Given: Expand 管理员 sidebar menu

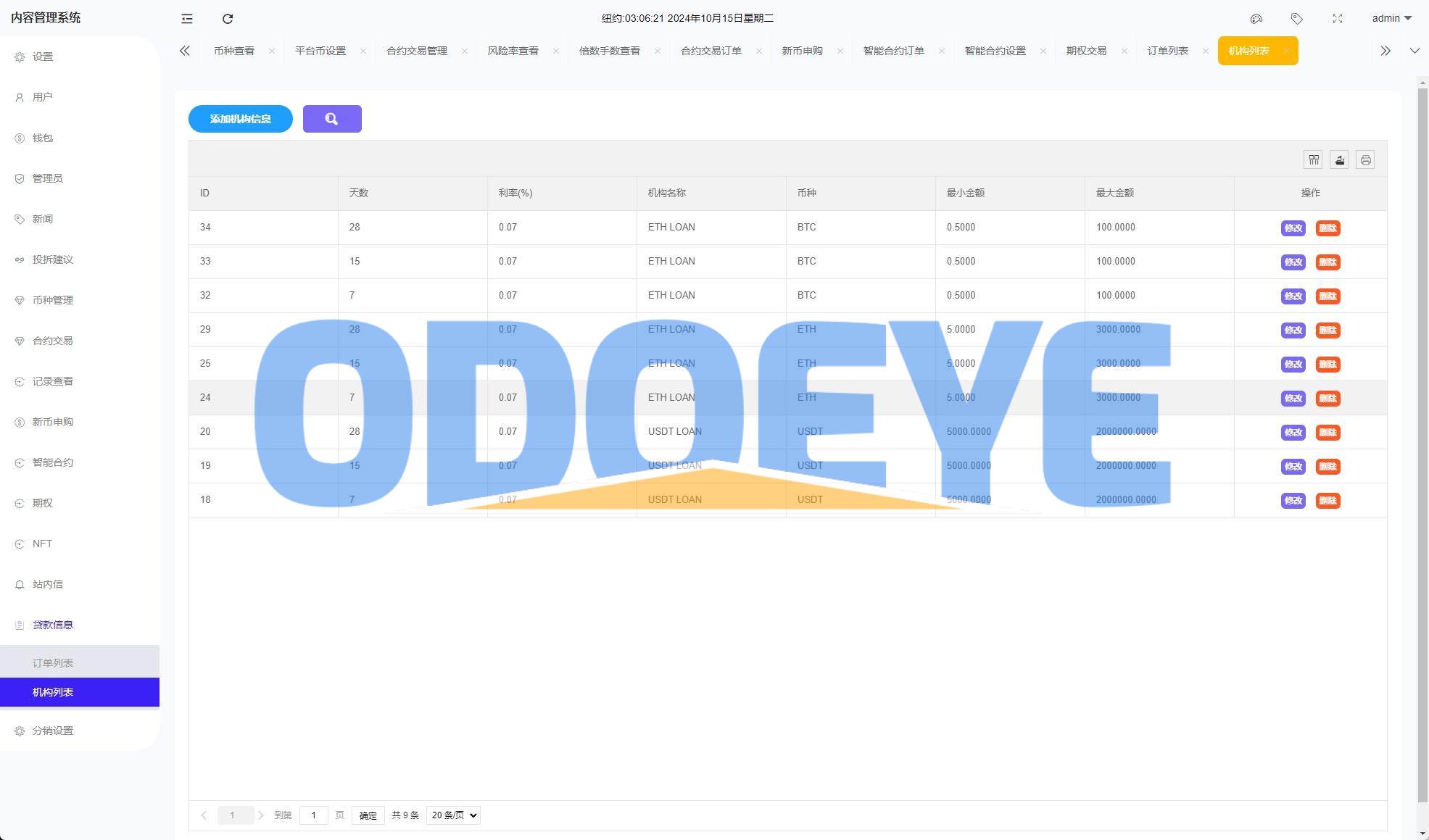Looking at the screenshot, I should click(80, 178).
